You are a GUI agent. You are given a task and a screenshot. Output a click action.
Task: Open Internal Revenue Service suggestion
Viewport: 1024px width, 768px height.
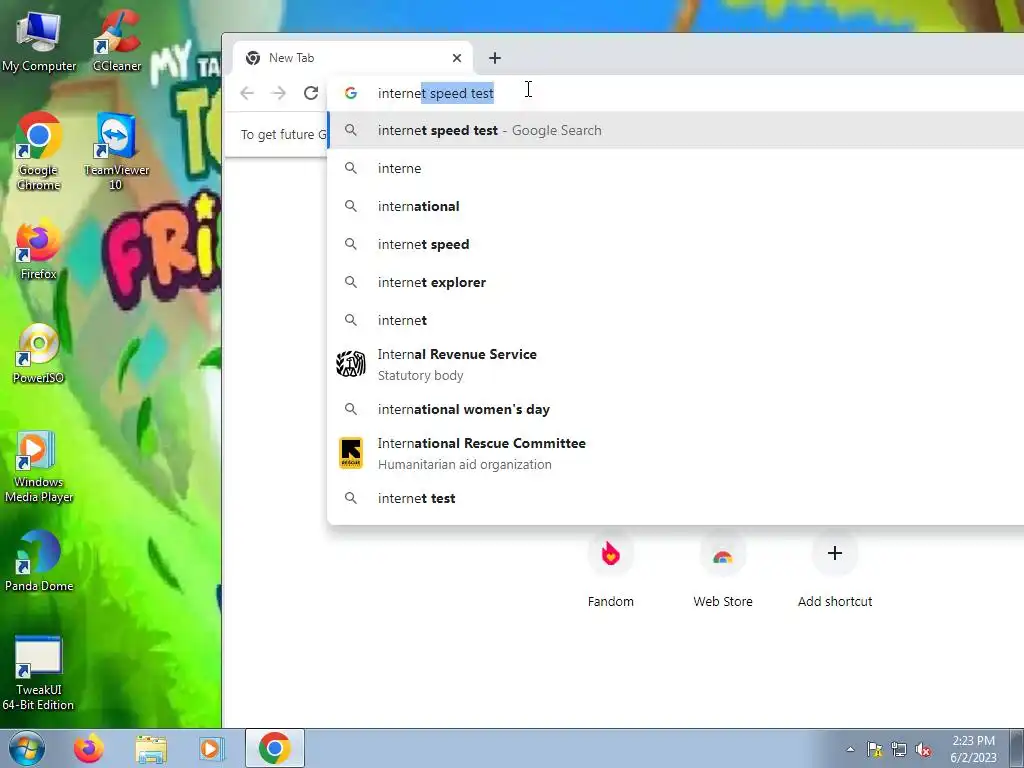[x=675, y=364]
